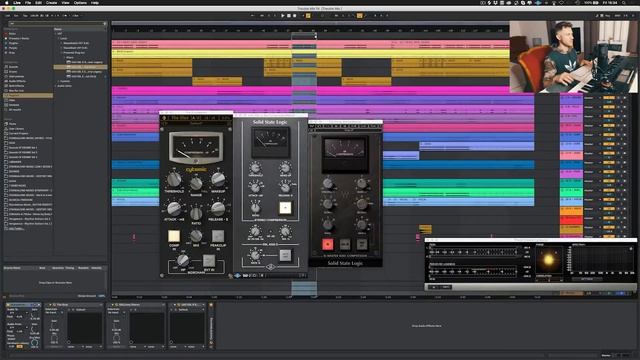
Task: Click The Glue RATIO knob
Action: pos(196,213)
